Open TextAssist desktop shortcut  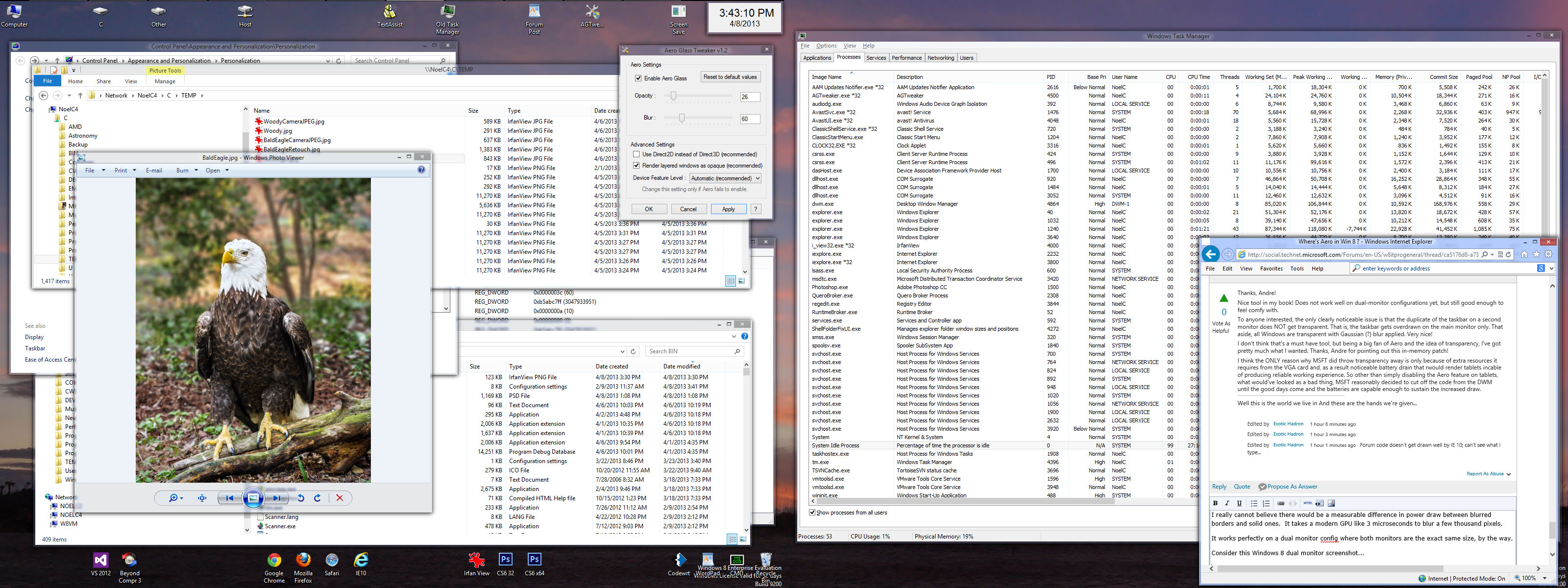tap(390, 16)
